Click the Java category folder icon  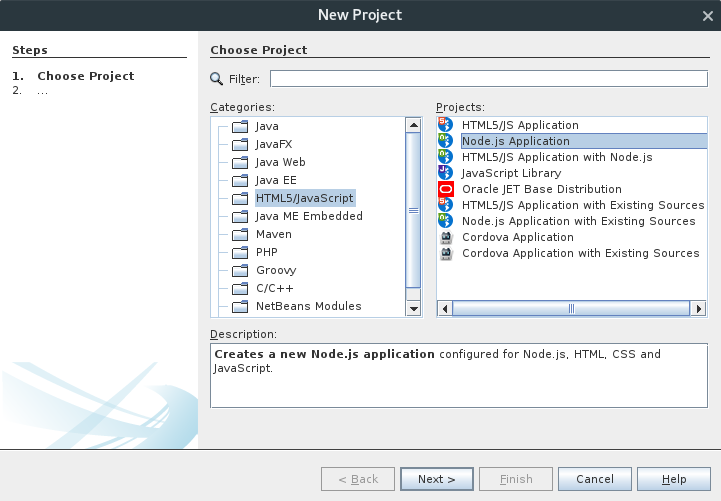point(240,126)
